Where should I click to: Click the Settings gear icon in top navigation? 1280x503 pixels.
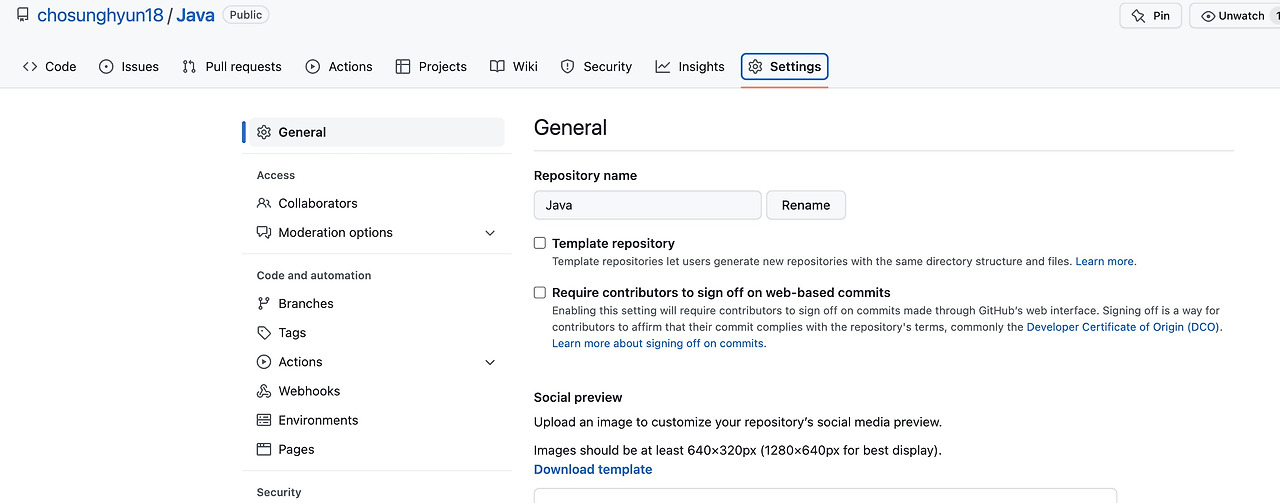pos(756,67)
